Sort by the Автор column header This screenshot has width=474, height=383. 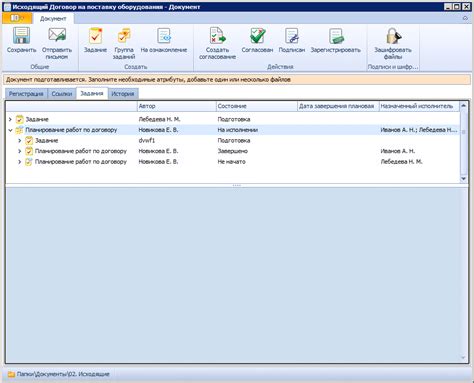[x=177, y=106]
